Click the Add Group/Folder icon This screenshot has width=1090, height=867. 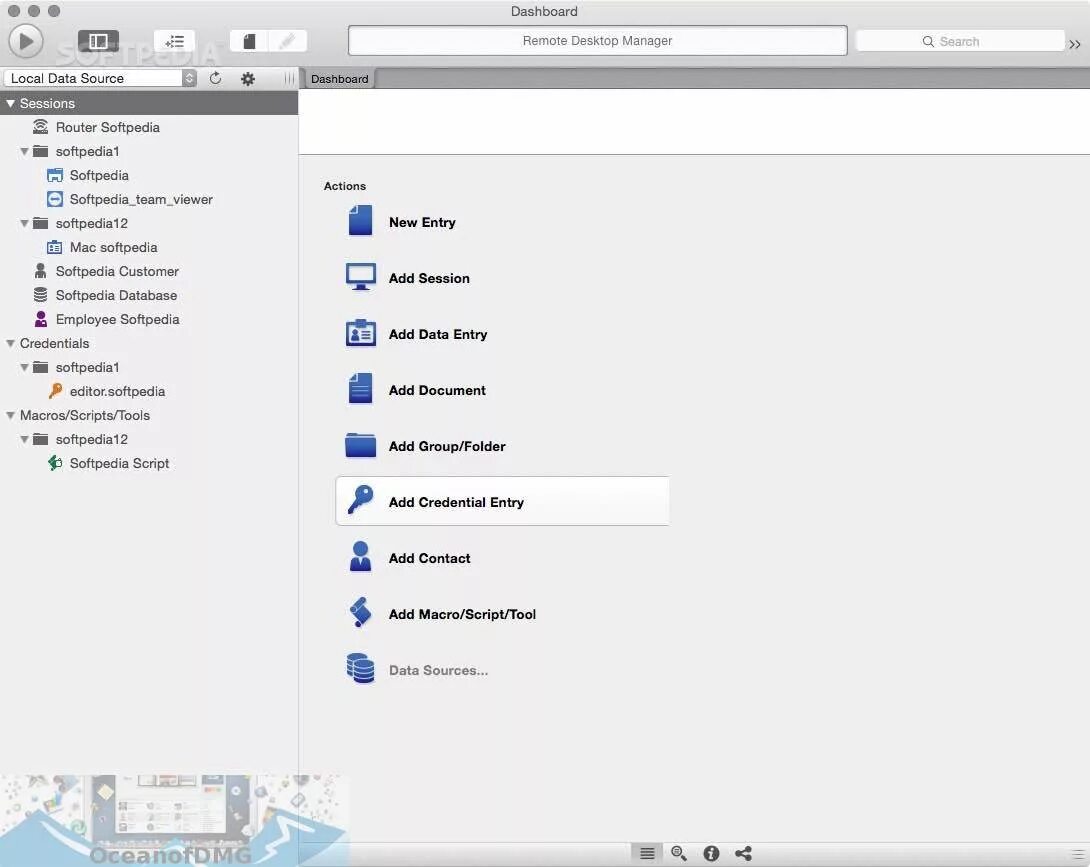(360, 445)
